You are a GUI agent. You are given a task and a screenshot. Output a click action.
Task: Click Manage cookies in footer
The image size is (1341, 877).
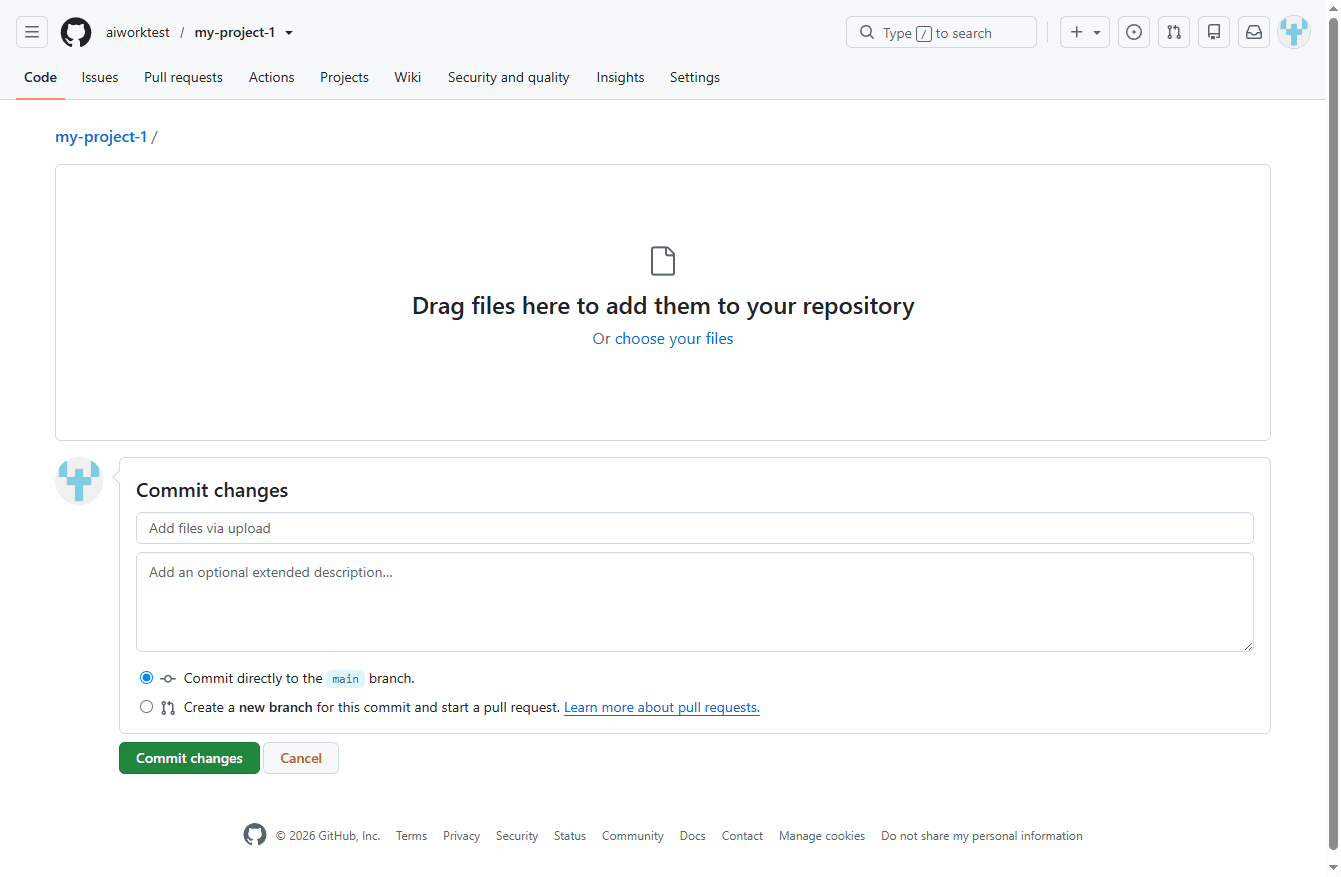pyautogui.click(x=822, y=836)
